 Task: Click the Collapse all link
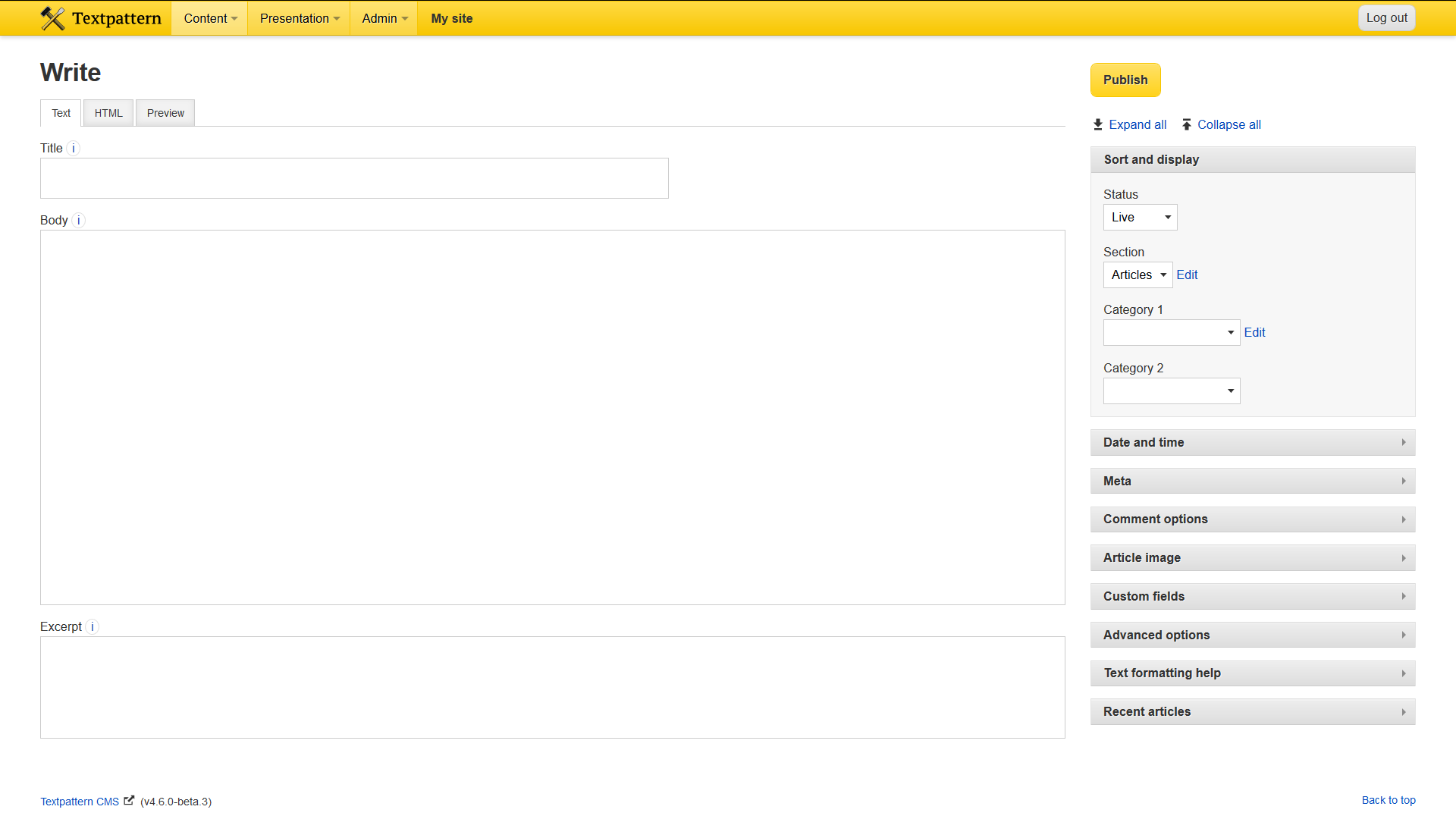1229,124
